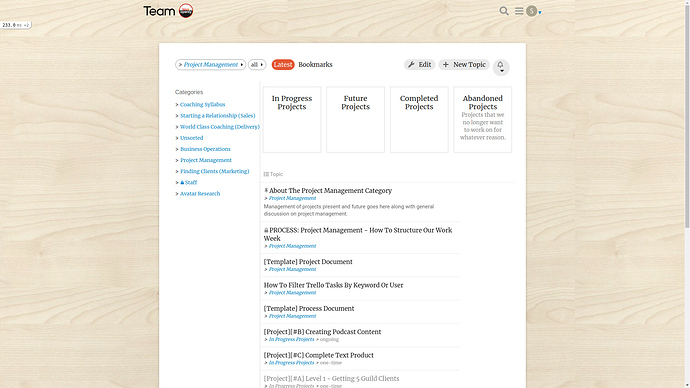Open the Abandoned Projects box
Viewport: 690px width, 388px height.
pos(483,120)
